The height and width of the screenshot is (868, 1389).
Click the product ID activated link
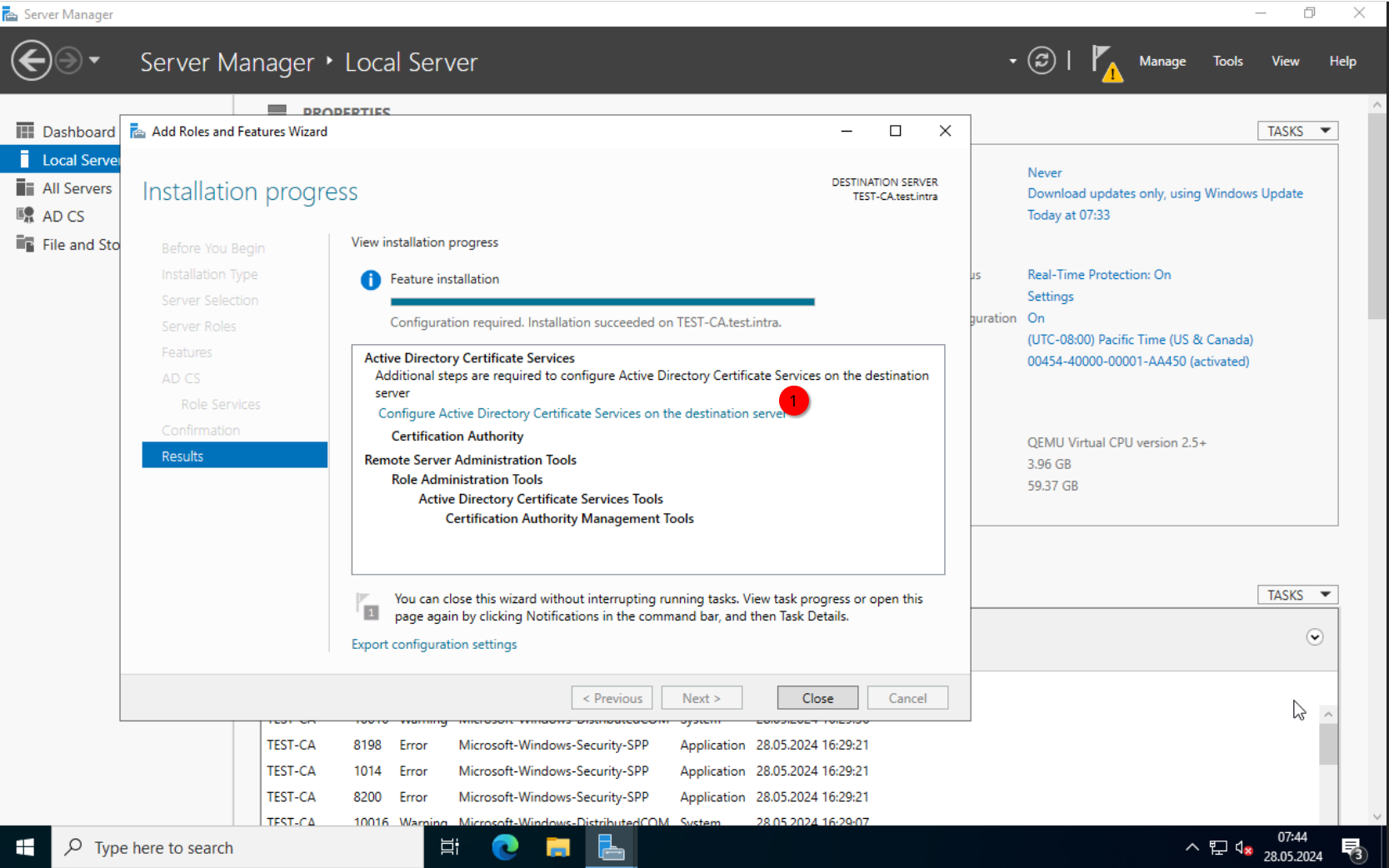point(1138,362)
